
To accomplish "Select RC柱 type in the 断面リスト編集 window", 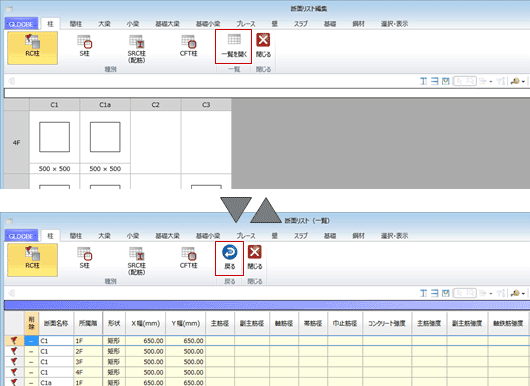I will point(32,48).
